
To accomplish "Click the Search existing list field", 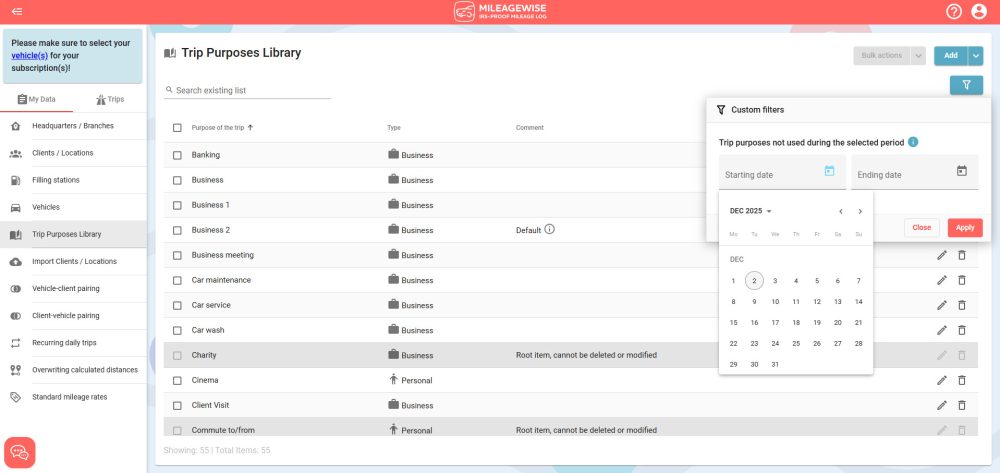I will click(247, 91).
